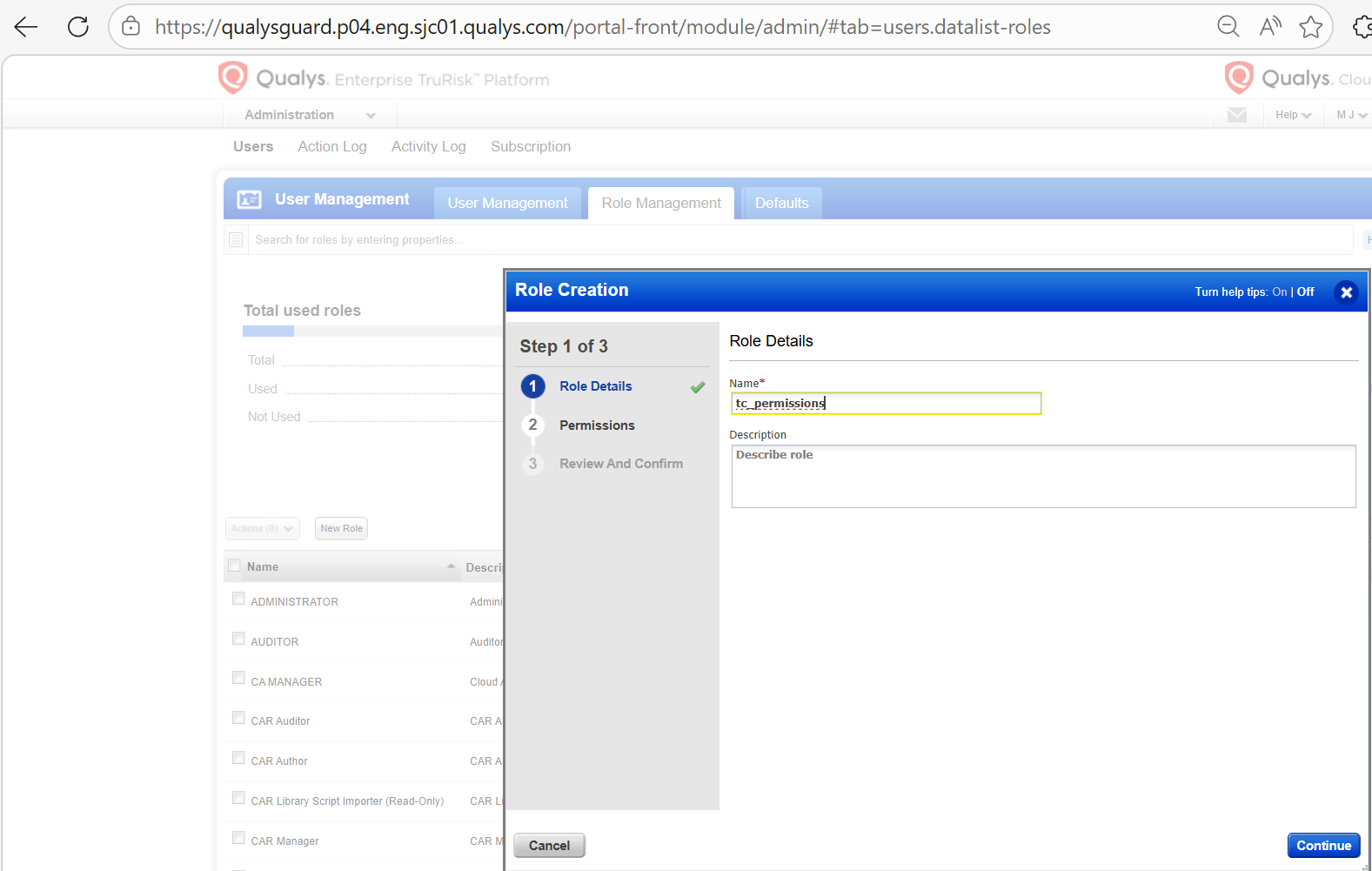Go back using the browser back arrow
The width and height of the screenshot is (1372, 871).
(x=26, y=27)
